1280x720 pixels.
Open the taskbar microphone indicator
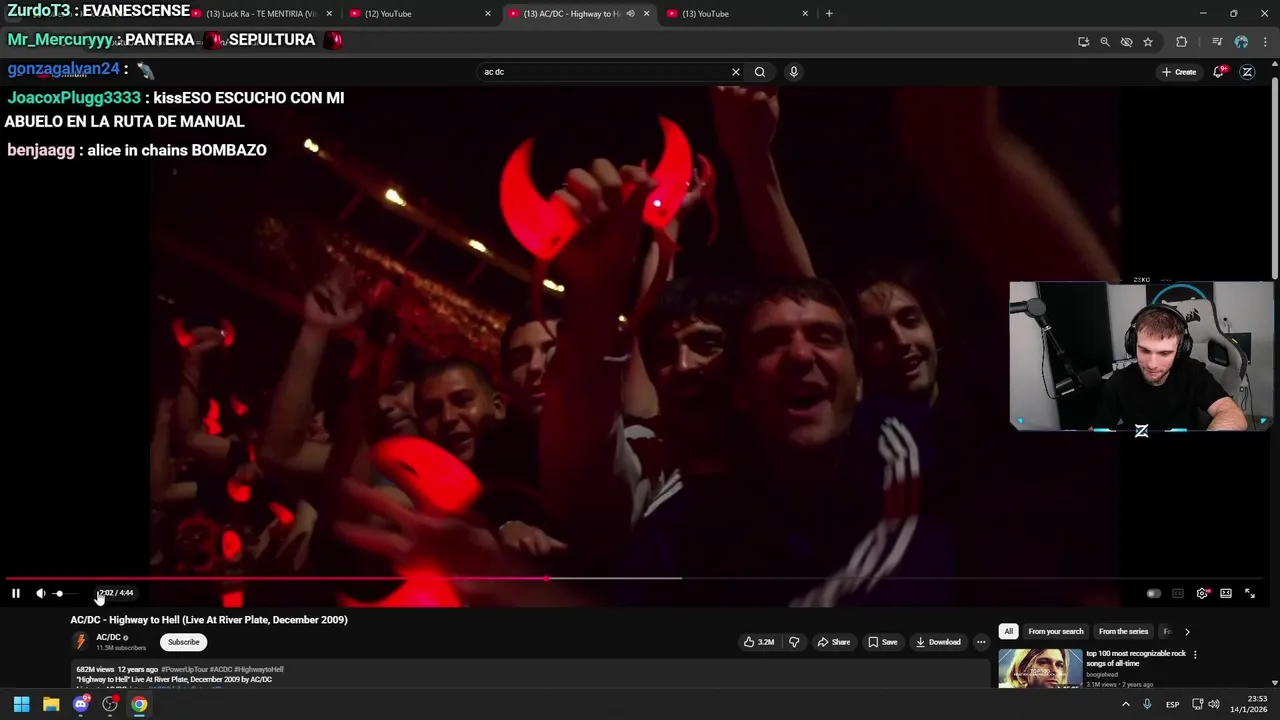point(1148,704)
